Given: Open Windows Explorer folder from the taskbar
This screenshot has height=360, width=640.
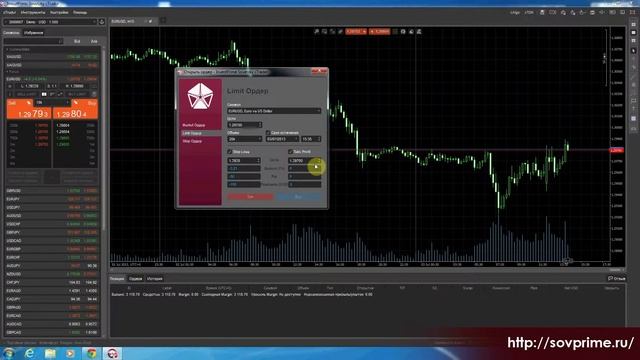Looking at the screenshot, I should tap(50, 353).
